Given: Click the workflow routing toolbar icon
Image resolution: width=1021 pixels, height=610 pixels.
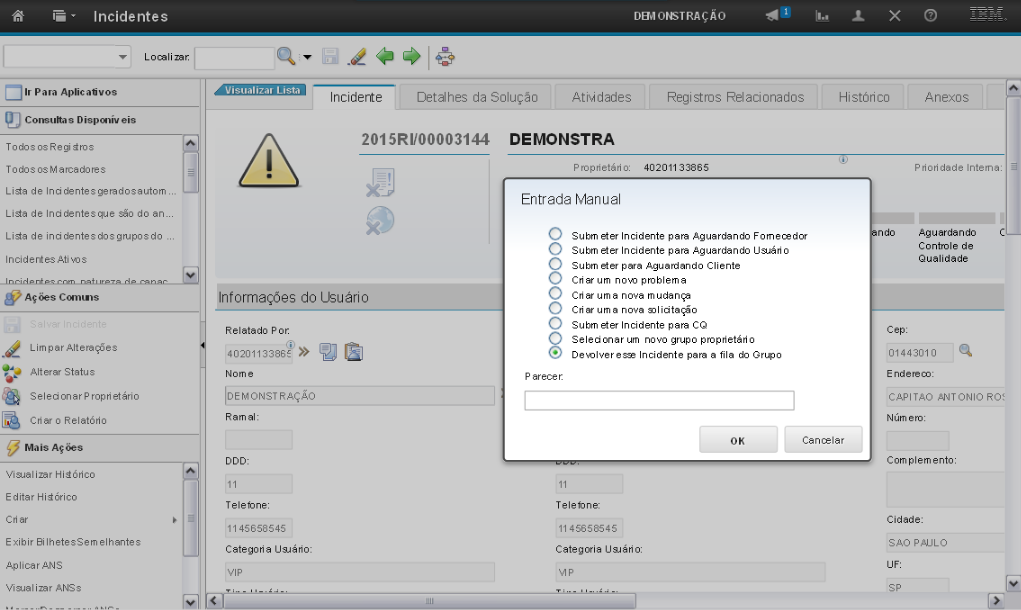Looking at the screenshot, I should click(445, 57).
